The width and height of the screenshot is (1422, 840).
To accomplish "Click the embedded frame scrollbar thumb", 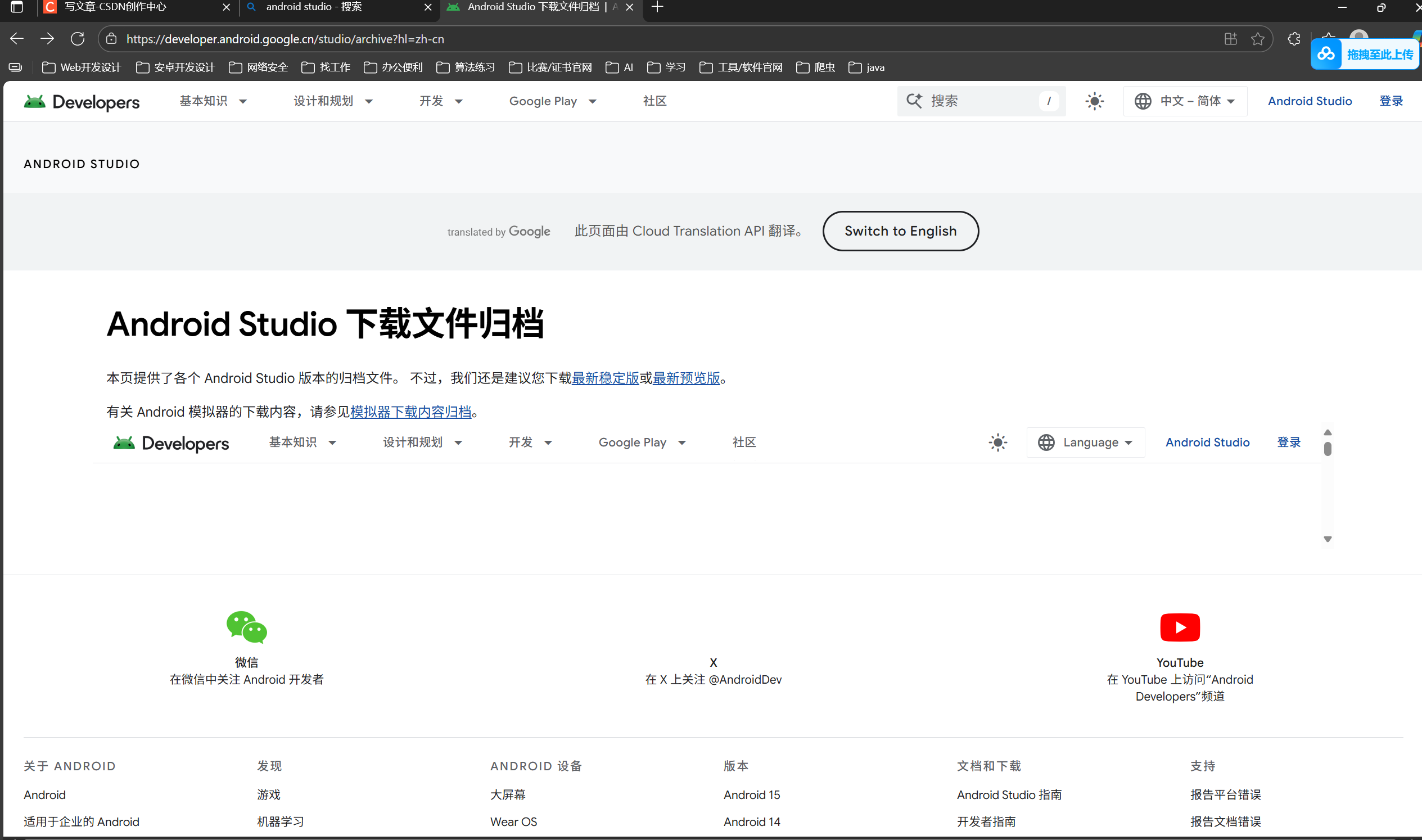I will (x=1328, y=449).
